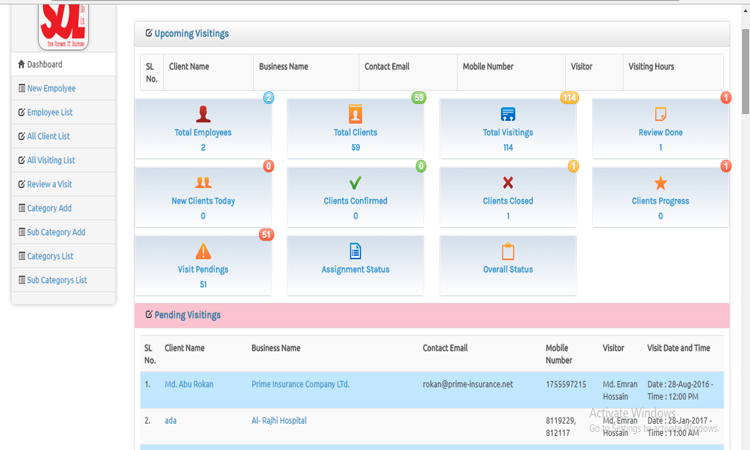
Task: Click the Total Employees person icon
Action: point(203,114)
